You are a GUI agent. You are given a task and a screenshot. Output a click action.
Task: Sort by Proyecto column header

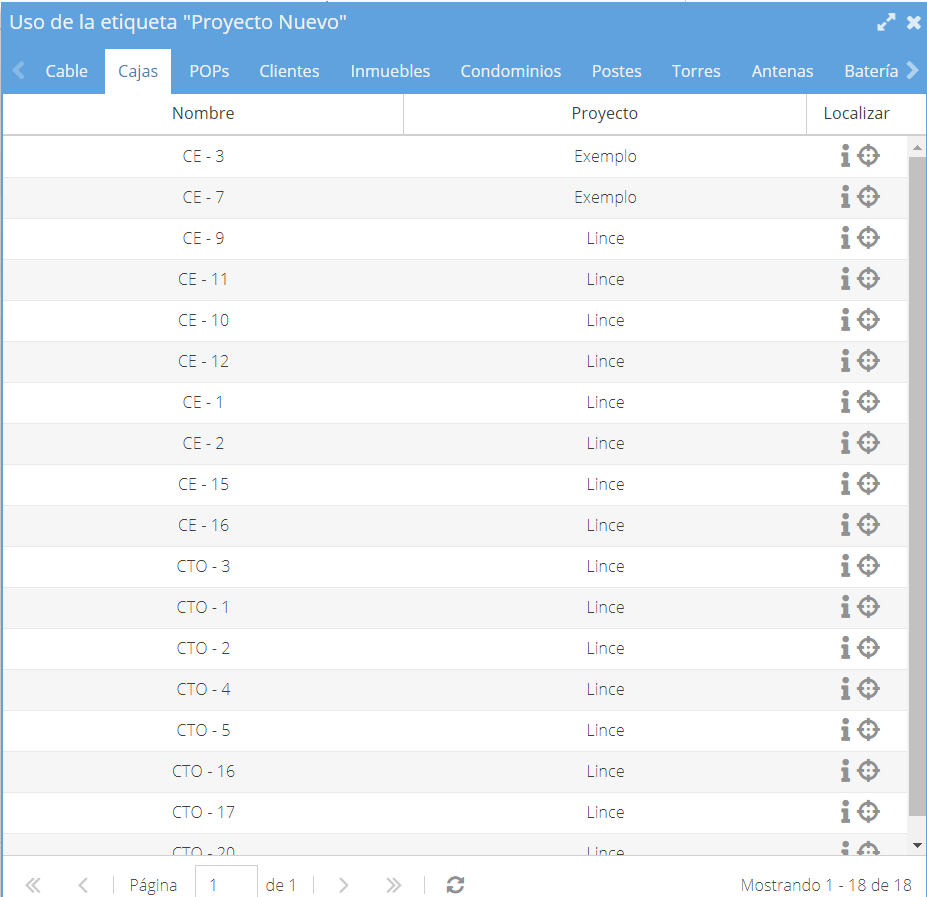click(x=605, y=114)
